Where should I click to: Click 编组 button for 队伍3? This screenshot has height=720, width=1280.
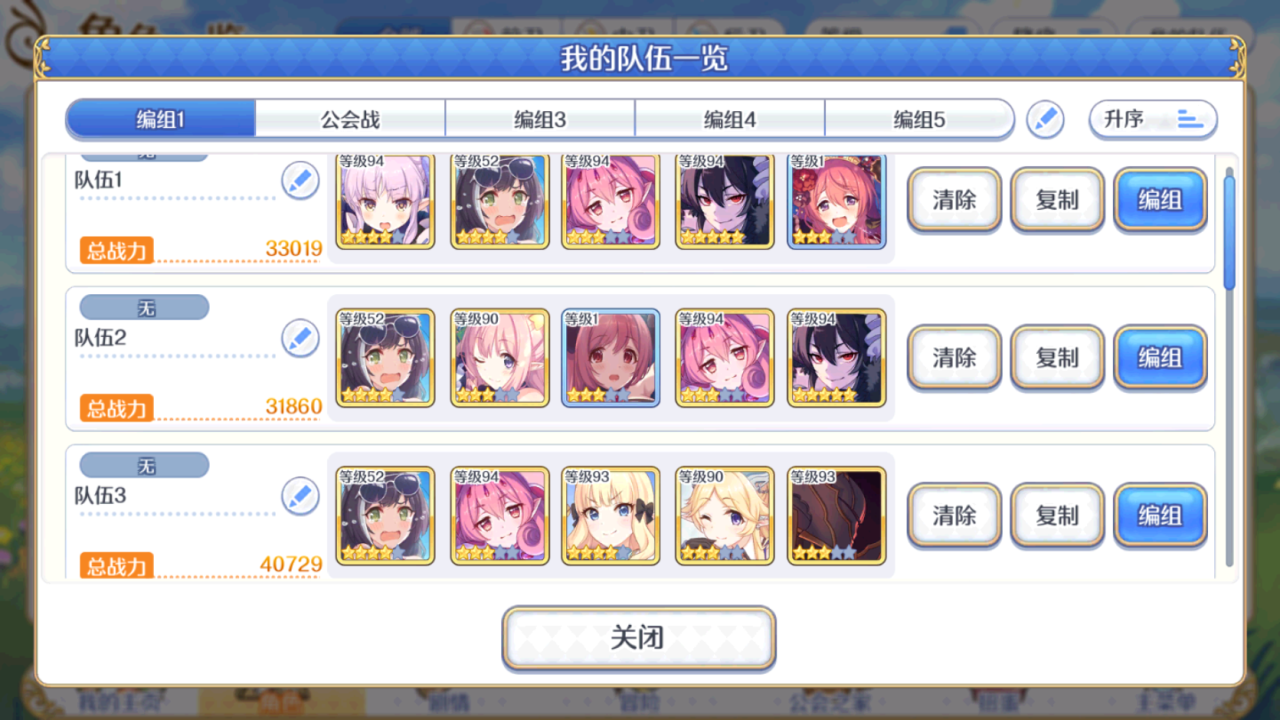click(x=1160, y=515)
